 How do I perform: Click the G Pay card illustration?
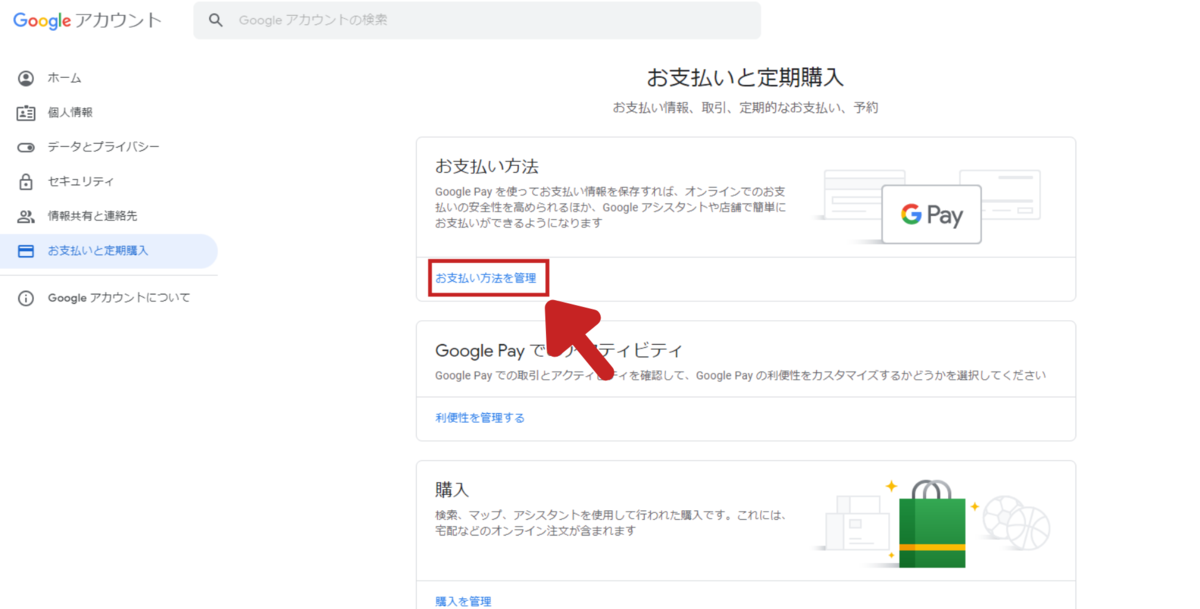(x=931, y=215)
